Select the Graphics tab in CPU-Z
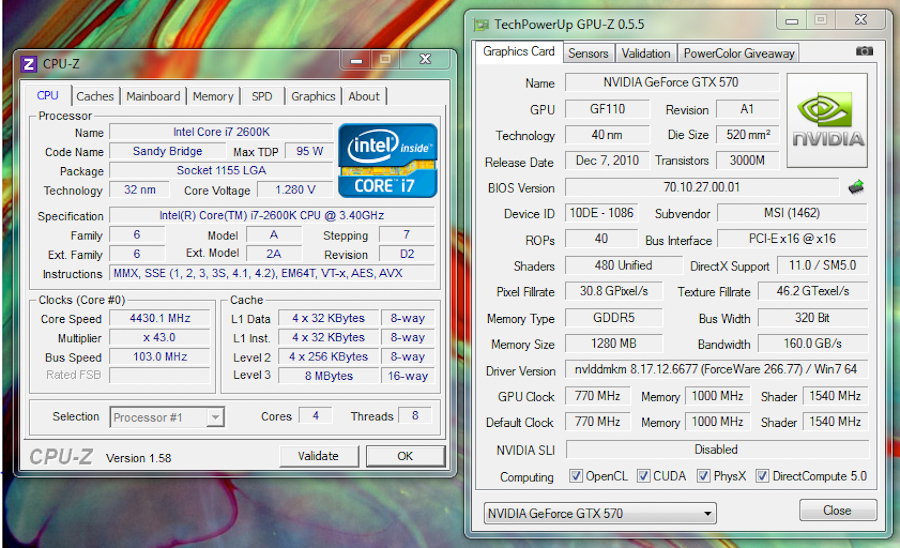The width and height of the screenshot is (900, 548). tap(313, 96)
